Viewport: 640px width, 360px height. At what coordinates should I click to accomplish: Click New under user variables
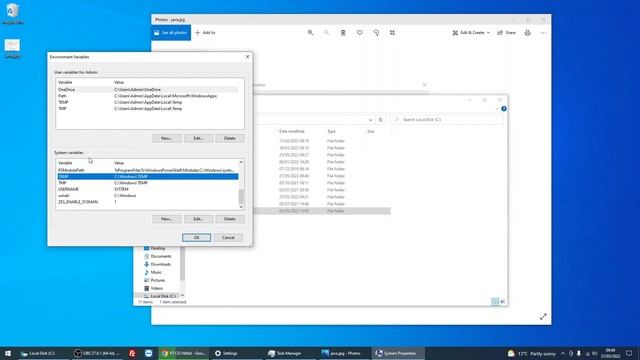click(167, 138)
